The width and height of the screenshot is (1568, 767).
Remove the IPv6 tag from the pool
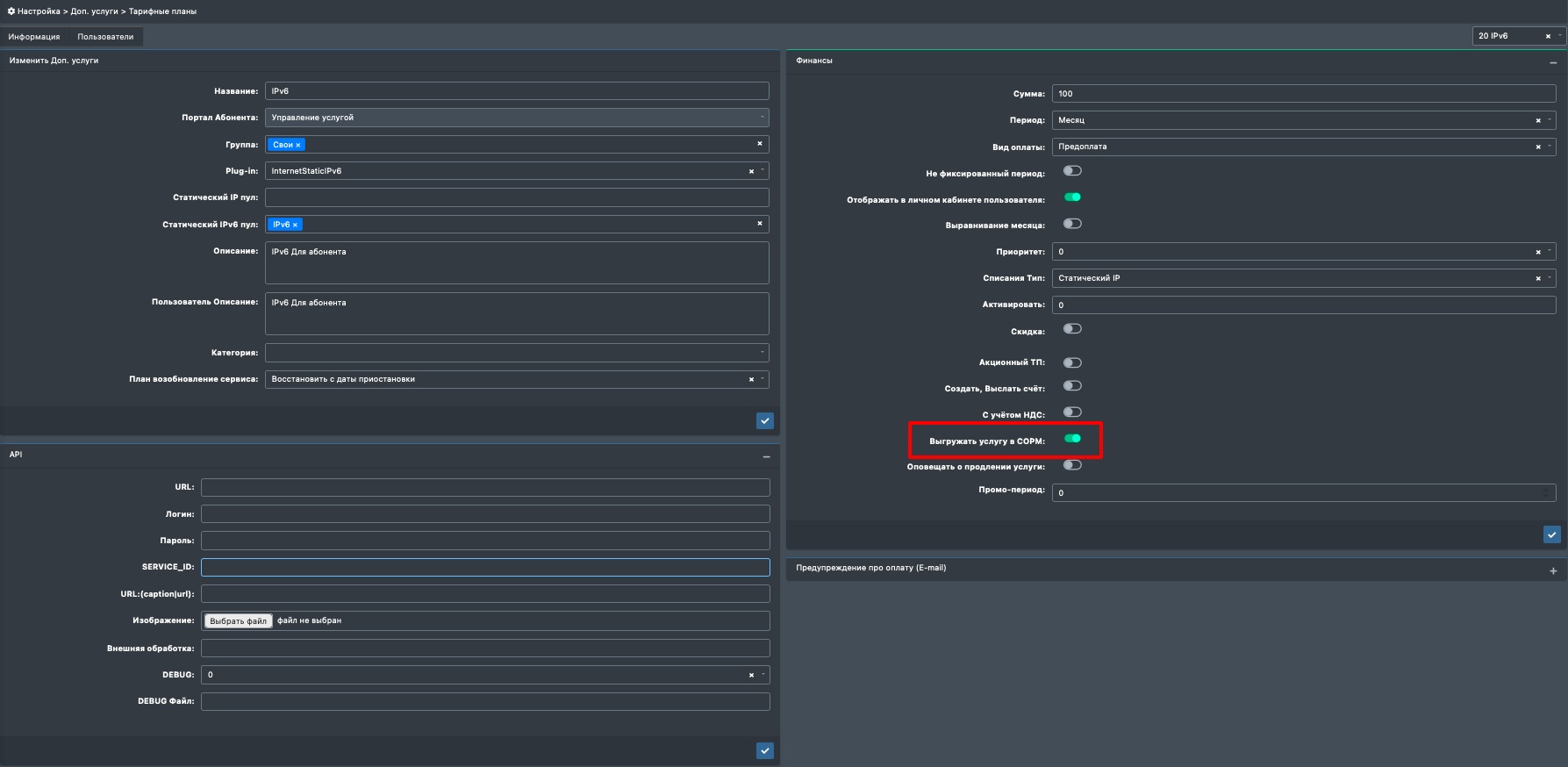(295, 225)
